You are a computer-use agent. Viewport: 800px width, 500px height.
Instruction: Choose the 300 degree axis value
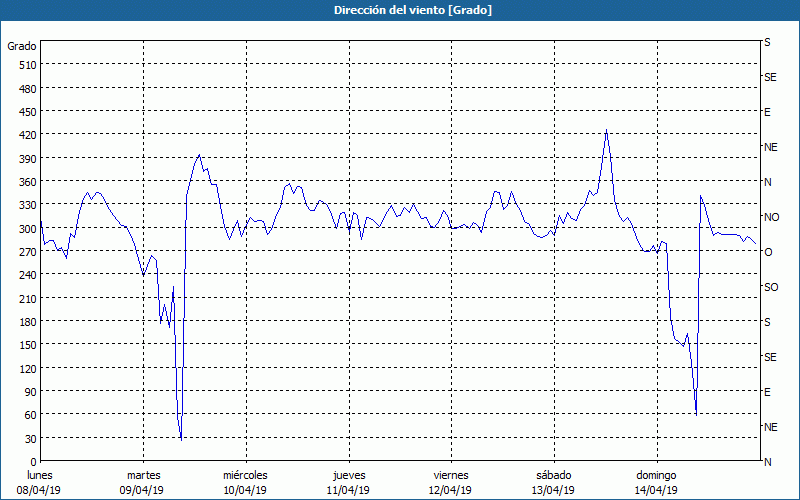28,229
